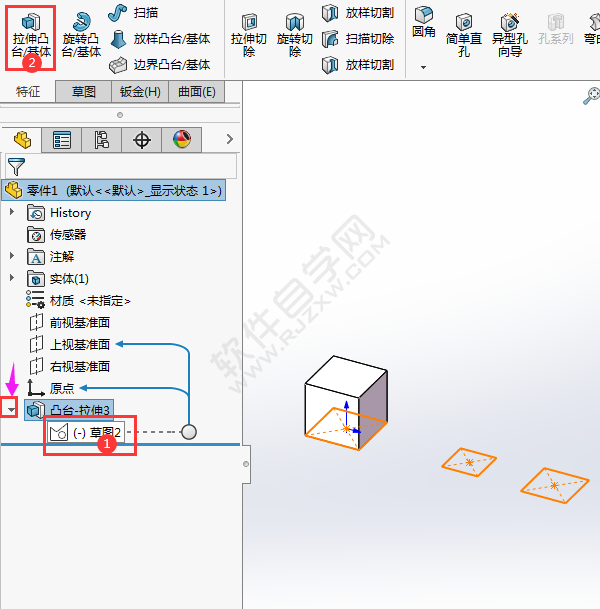The image size is (600, 609).
Task: Select the 凸台-拉伸3 feature
Action: point(69,410)
